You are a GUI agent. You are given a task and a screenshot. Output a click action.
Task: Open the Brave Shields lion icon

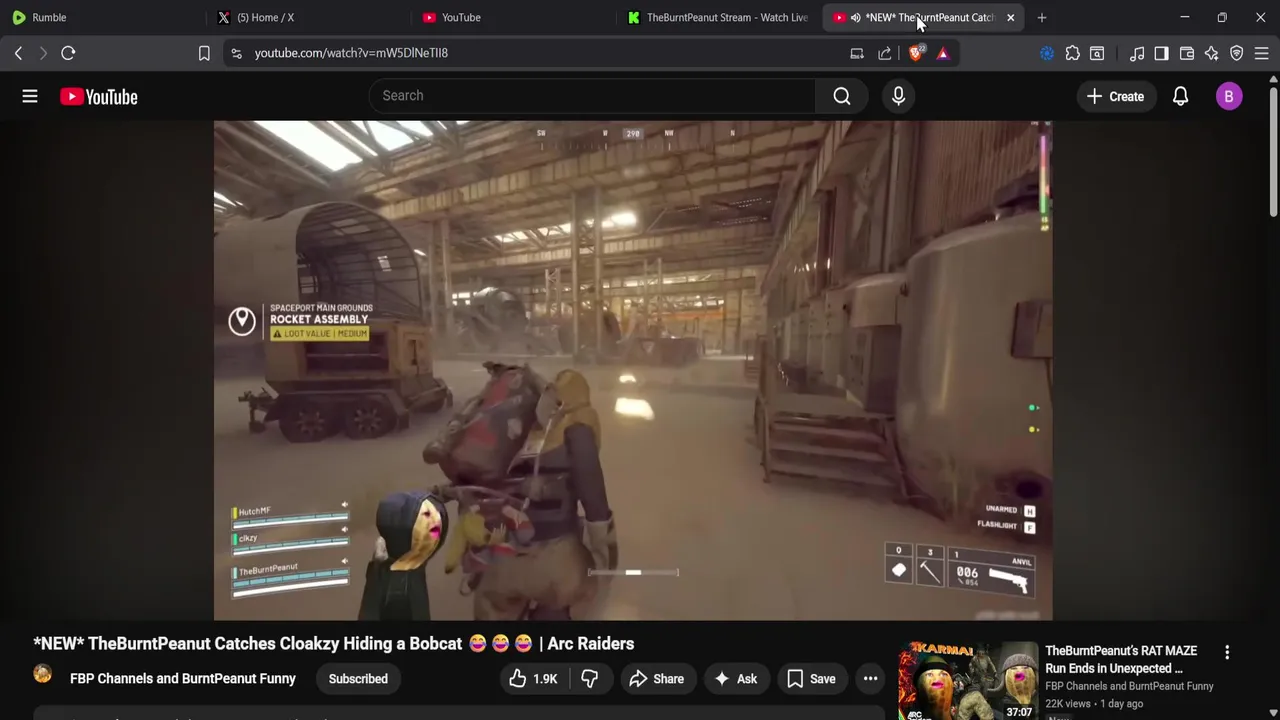(916, 53)
